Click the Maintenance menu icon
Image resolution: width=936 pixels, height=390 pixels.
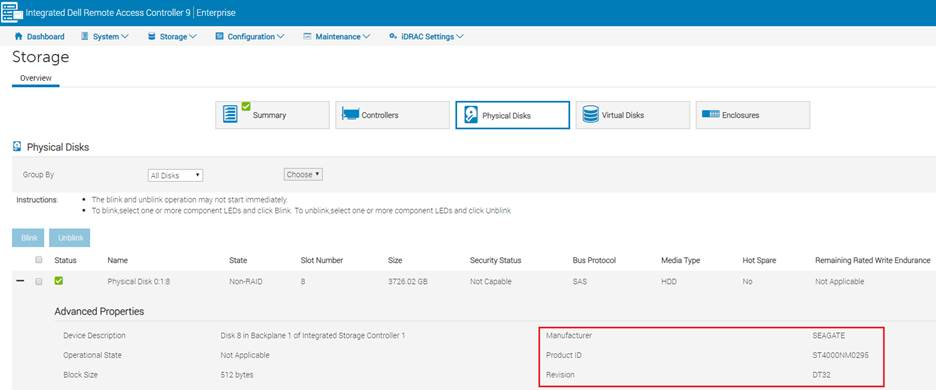point(307,36)
